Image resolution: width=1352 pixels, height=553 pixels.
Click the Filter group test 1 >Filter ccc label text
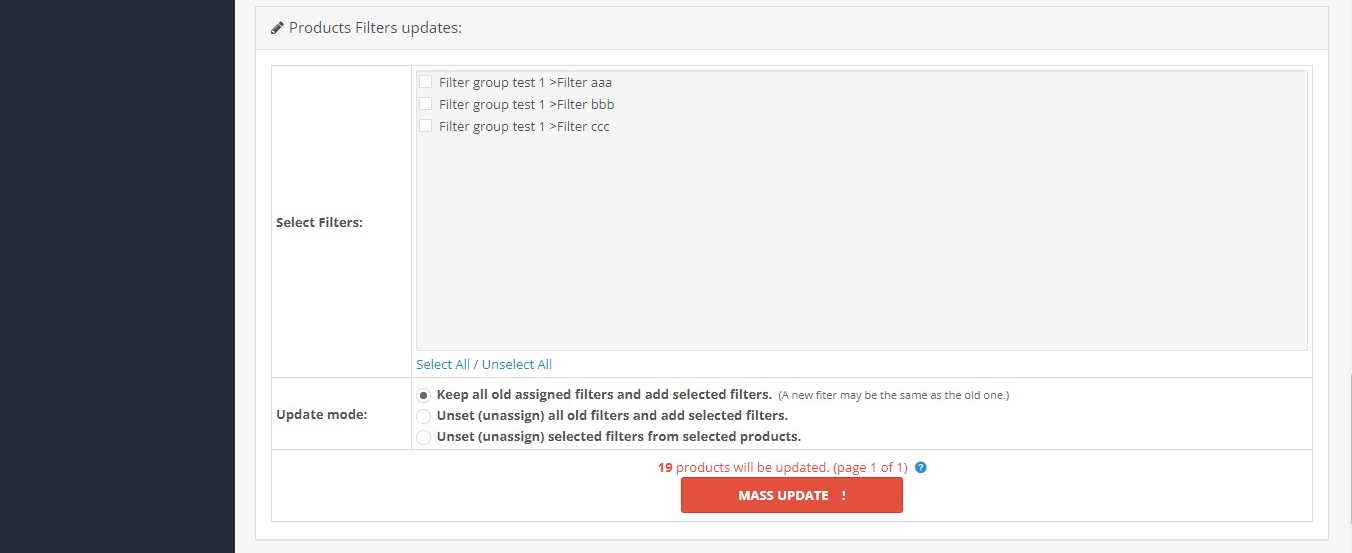[x=524, y=126]
